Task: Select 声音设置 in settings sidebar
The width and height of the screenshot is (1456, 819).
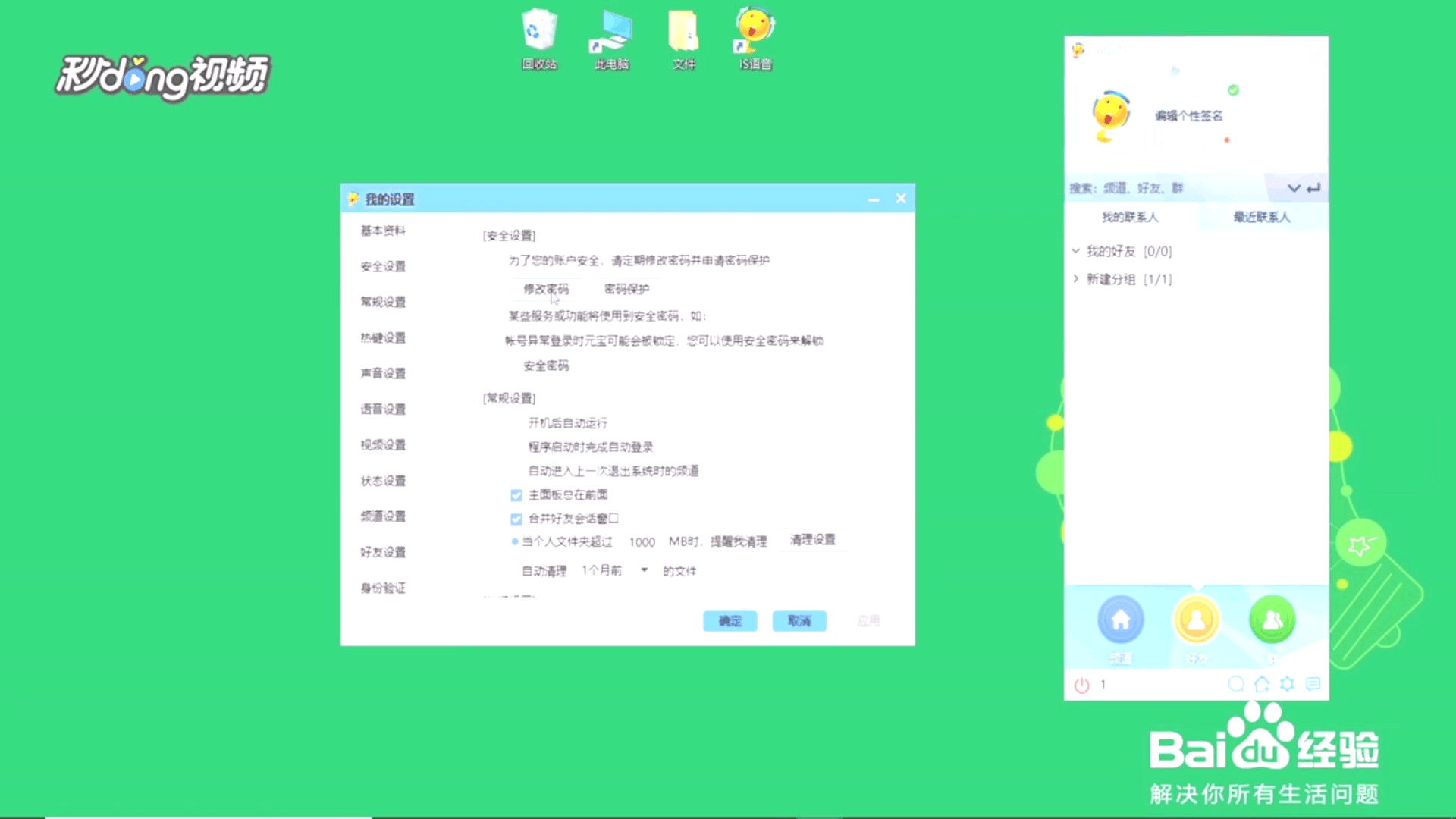Action: pyautogui.click(x=383, y=373)
